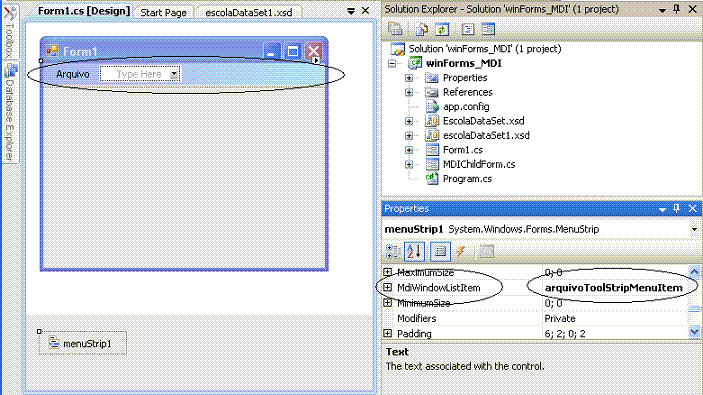
Task: Show Events lightning bolt in Properties panel
Action: click(460, 252)
